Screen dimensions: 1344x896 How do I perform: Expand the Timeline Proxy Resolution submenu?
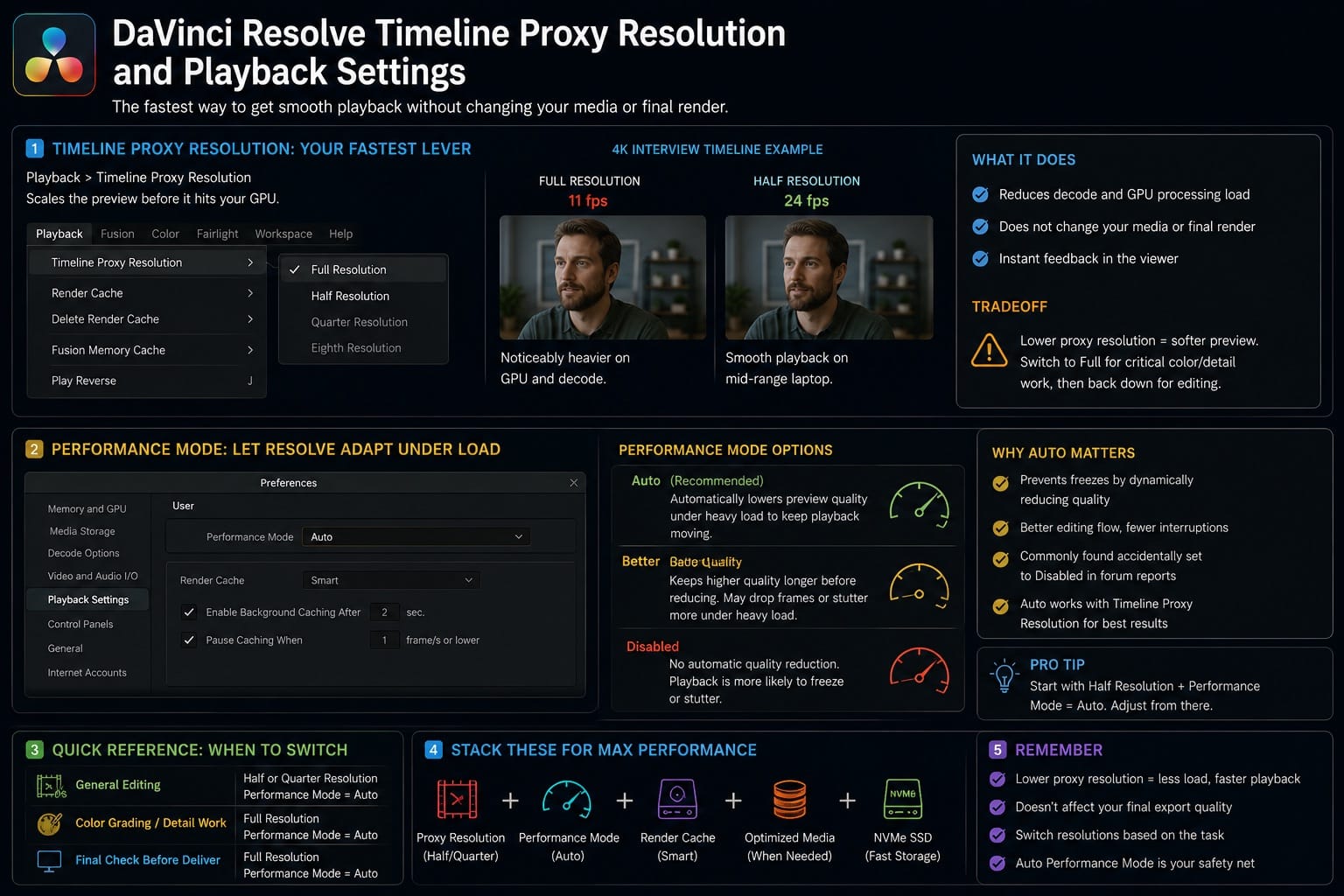[x=147, y=262]
